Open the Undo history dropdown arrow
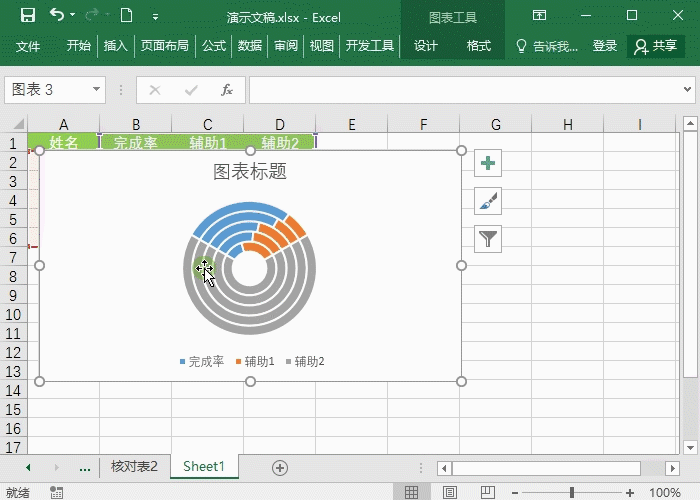The width and height of the screenshot is (700, 500). pyautogui.click(x=72, y=15)
